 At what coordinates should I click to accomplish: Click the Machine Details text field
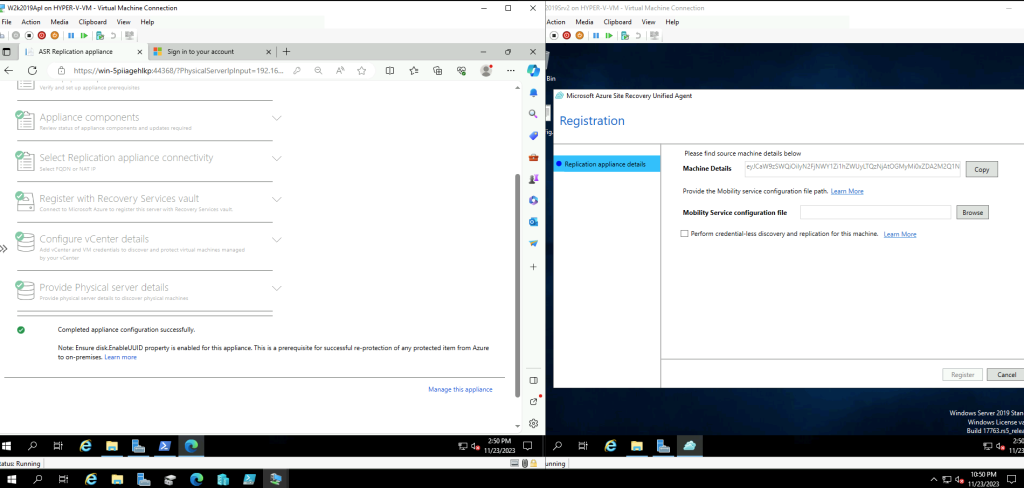(x=852, y=169)
